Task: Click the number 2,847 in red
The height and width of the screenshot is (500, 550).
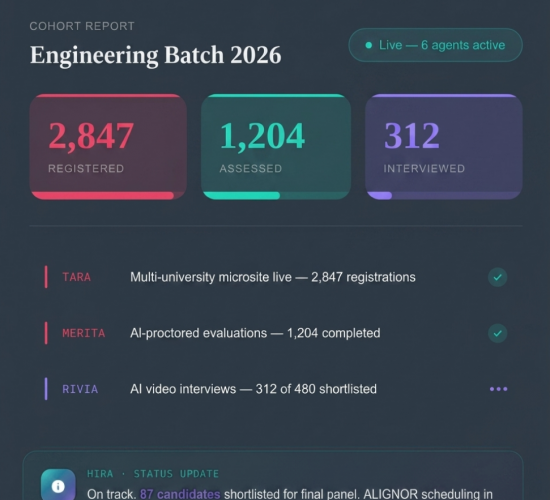Action: pos(91,136)
